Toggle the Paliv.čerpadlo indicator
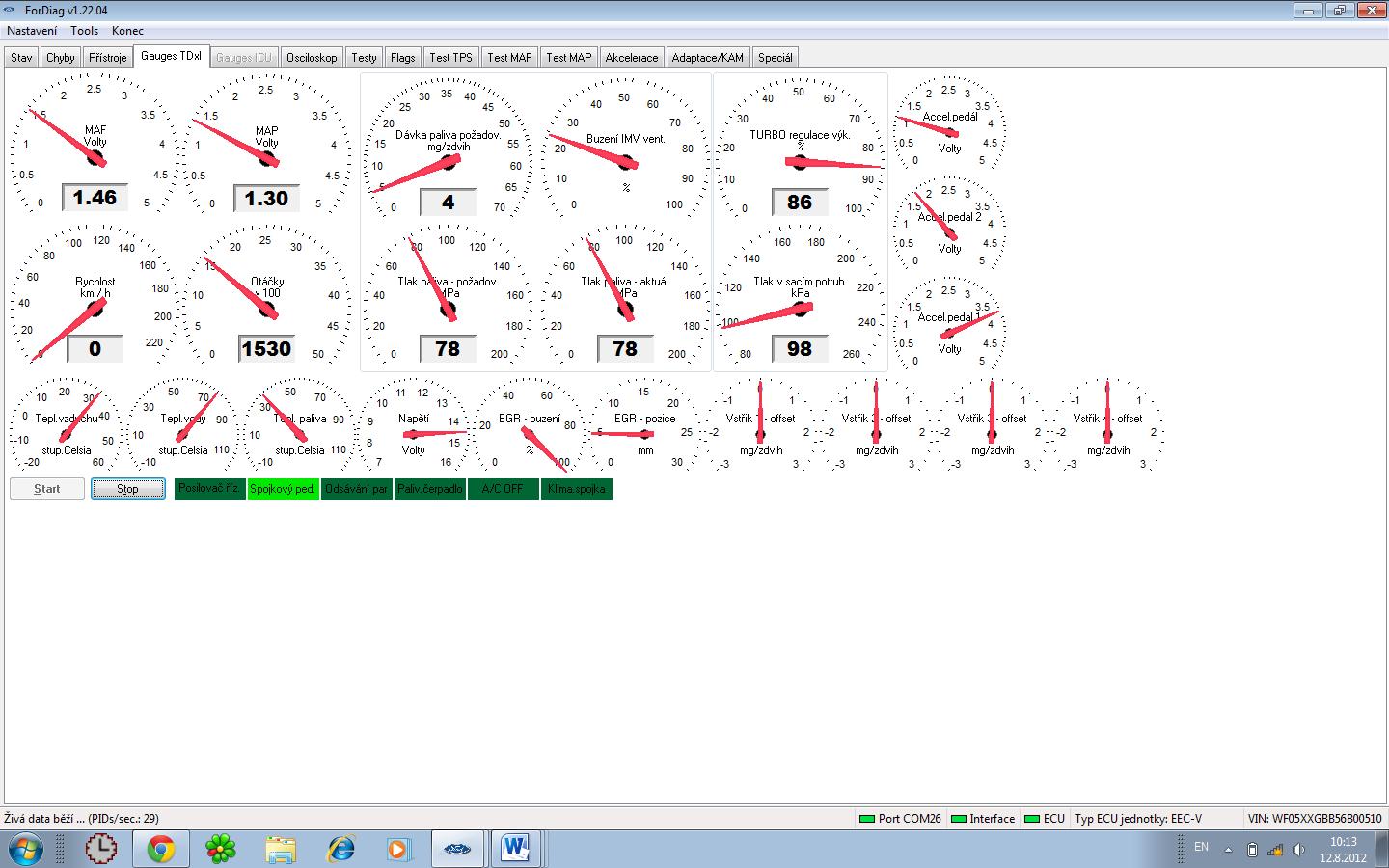Image resolution: width=1389 pixels, height=868 pixels. tap(429, 489)
